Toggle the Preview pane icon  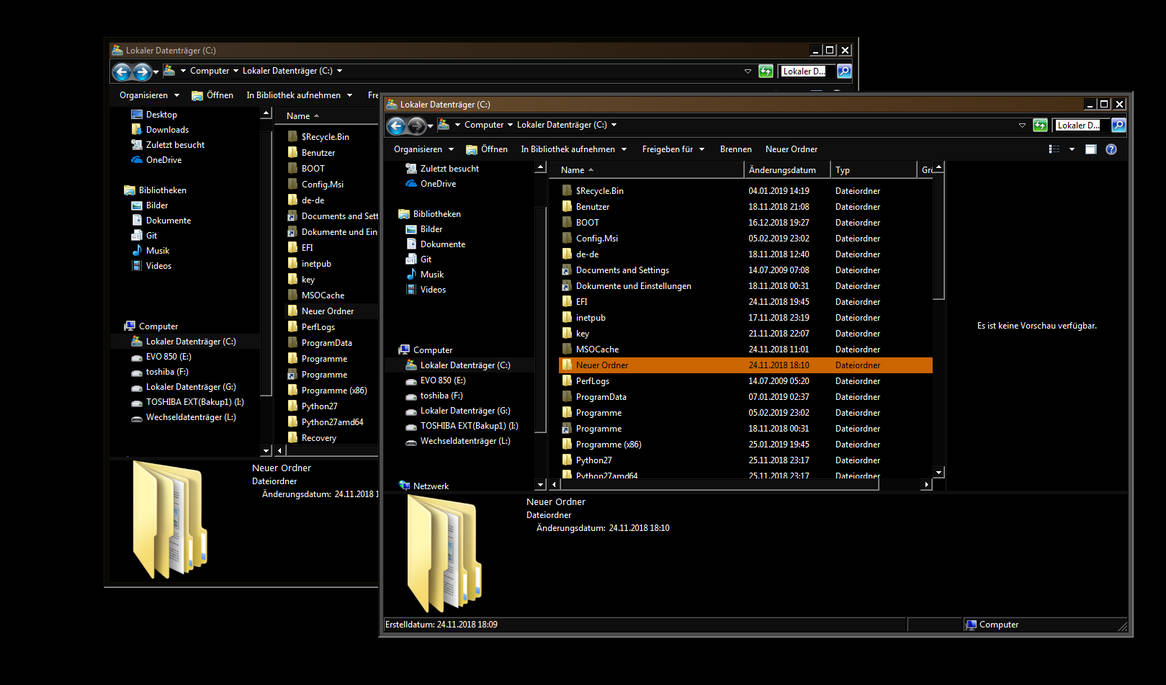[x=1090, y=148]
